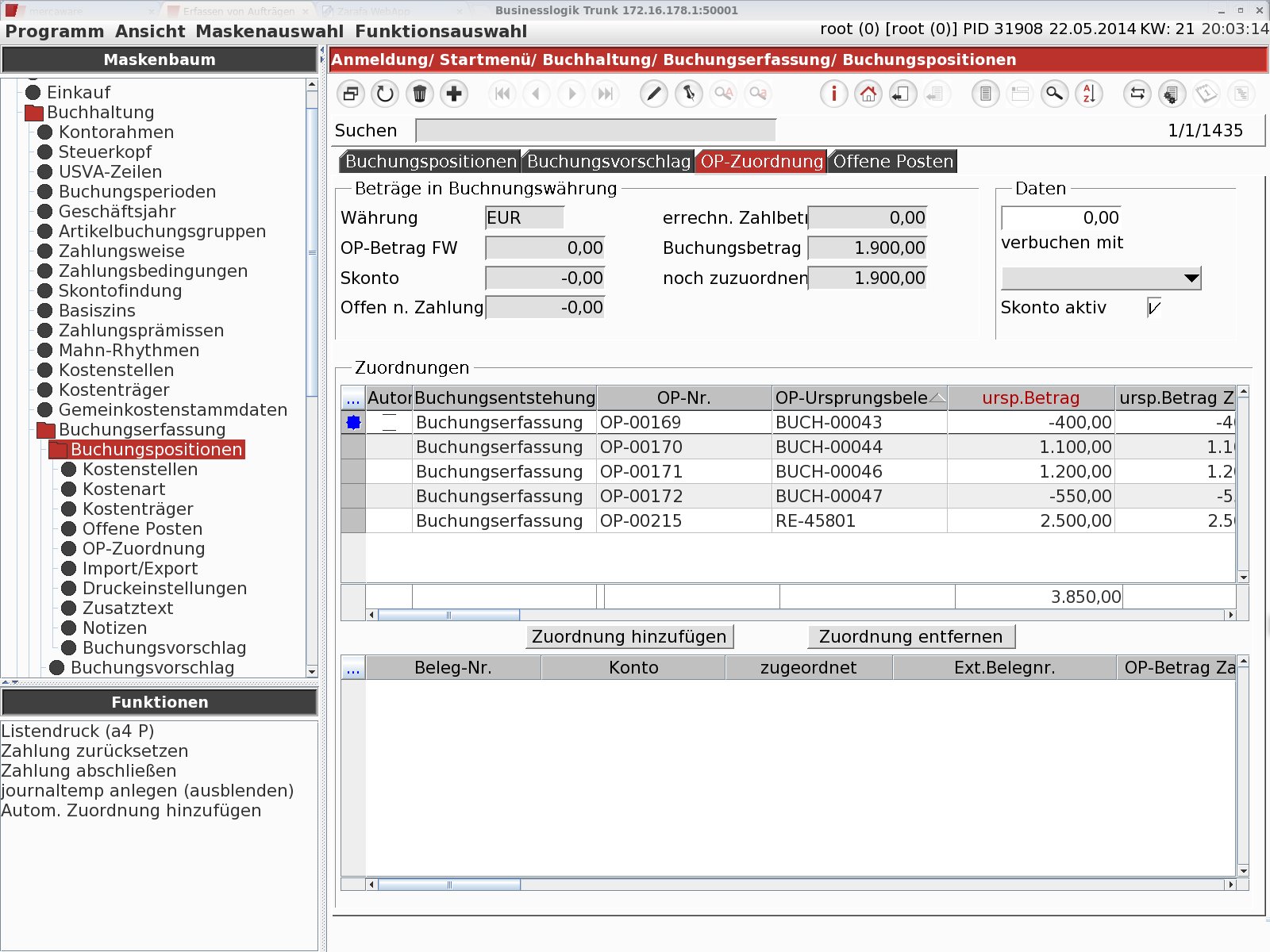Viewport: 1270px width, 952px height.
Task: Click the window-copy icon in the toolbar
Action: point(350,94)
